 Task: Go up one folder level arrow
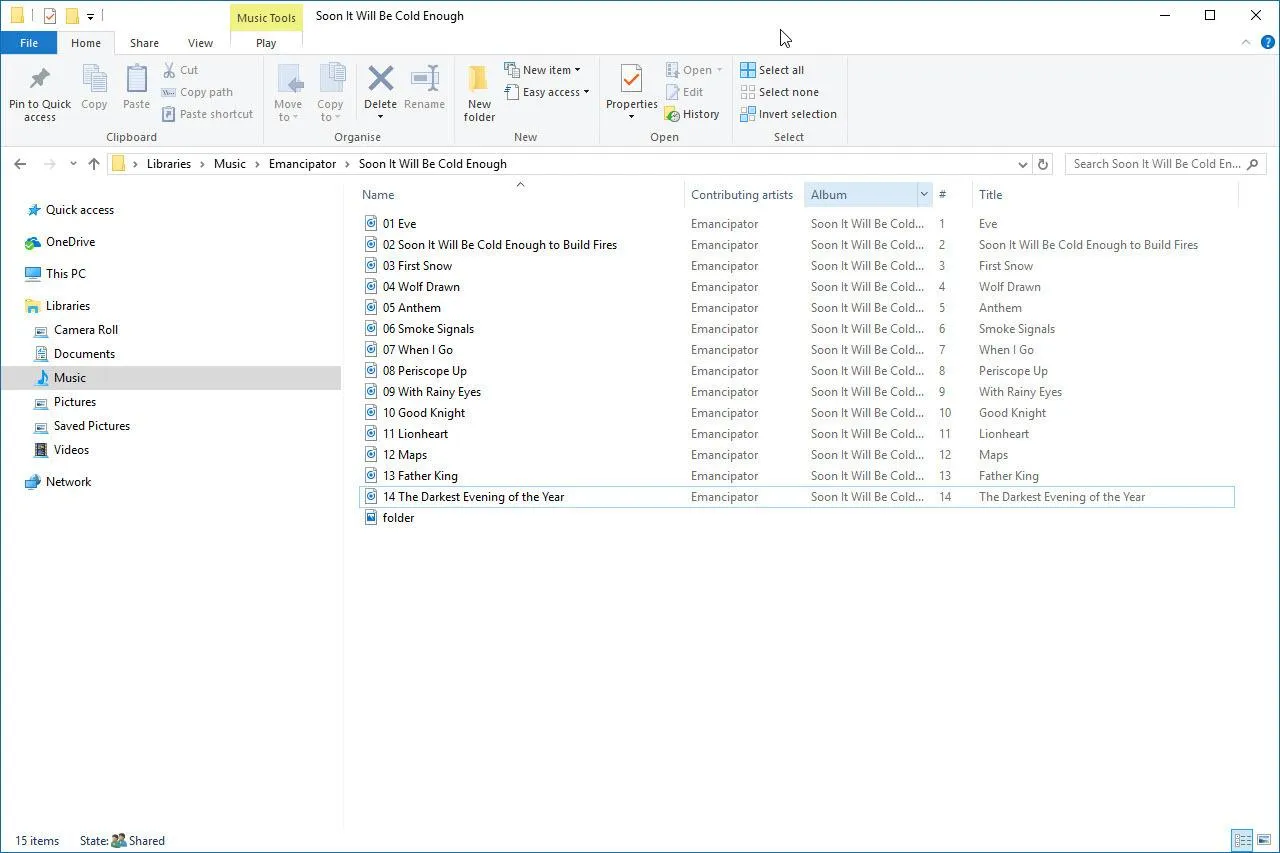coord(94,164)
